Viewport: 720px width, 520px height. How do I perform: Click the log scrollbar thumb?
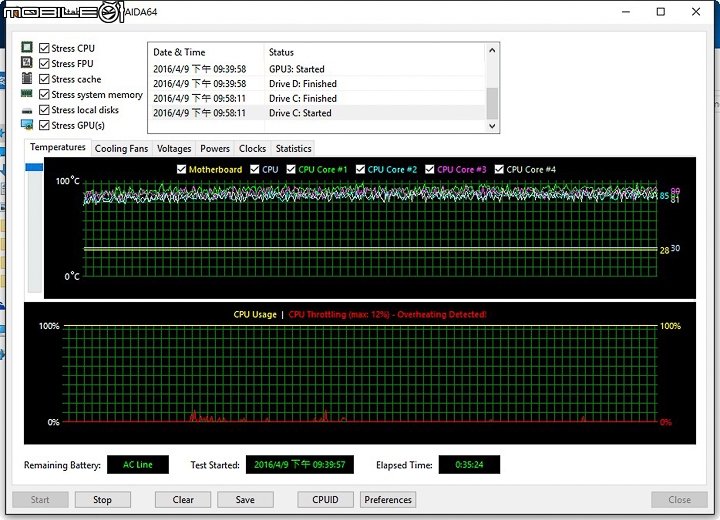(492, 103)
